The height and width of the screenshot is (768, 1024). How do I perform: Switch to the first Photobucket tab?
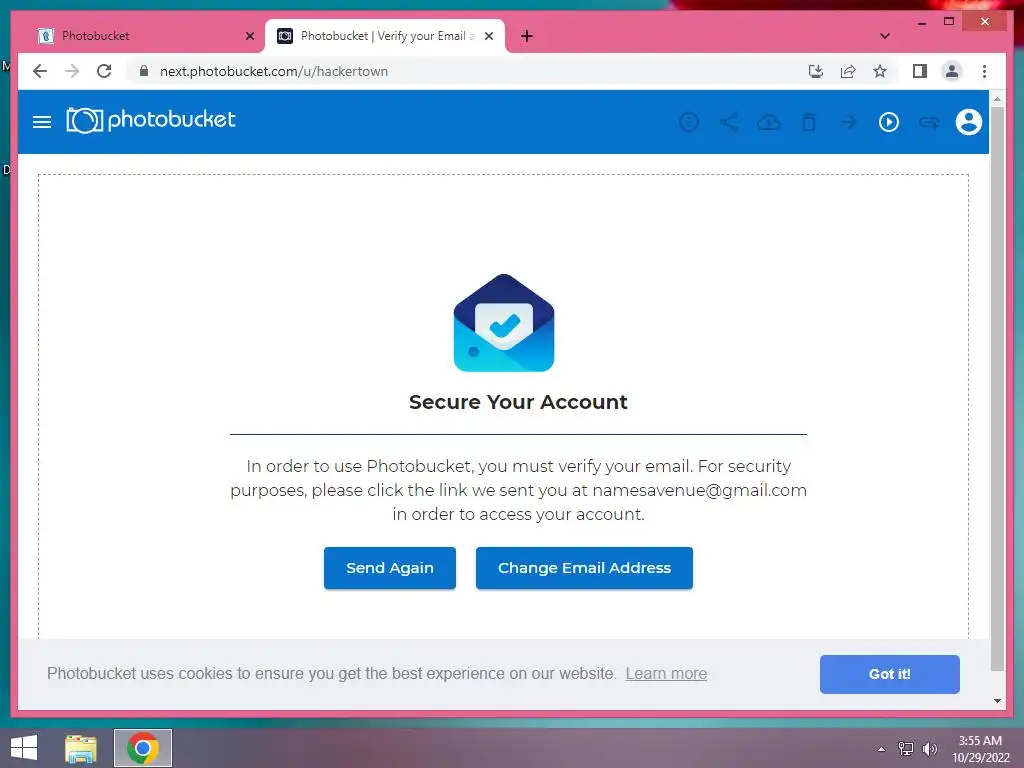click(x=144, y=36)
